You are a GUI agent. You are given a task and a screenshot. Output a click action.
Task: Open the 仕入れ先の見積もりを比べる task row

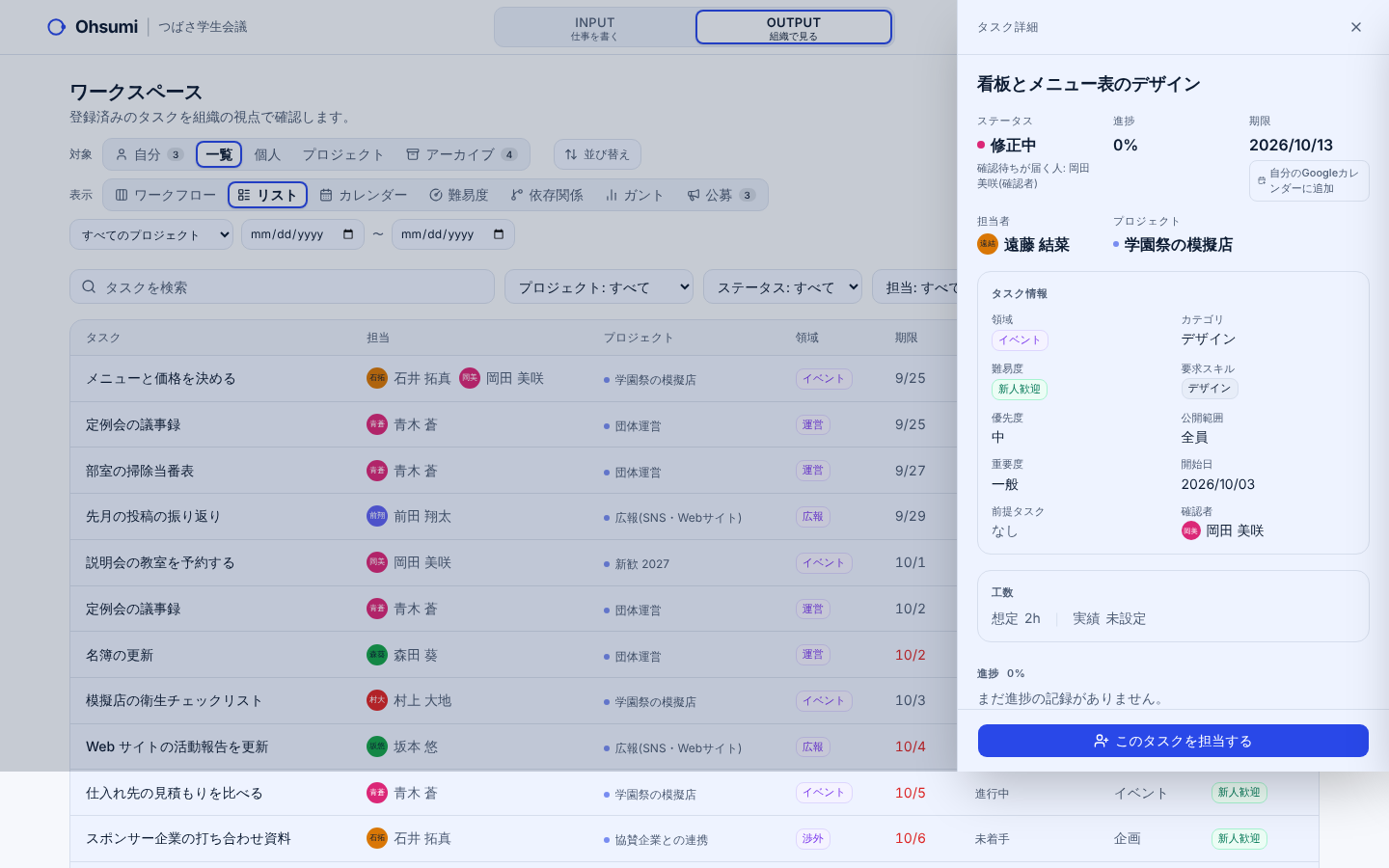click(694, 793)
